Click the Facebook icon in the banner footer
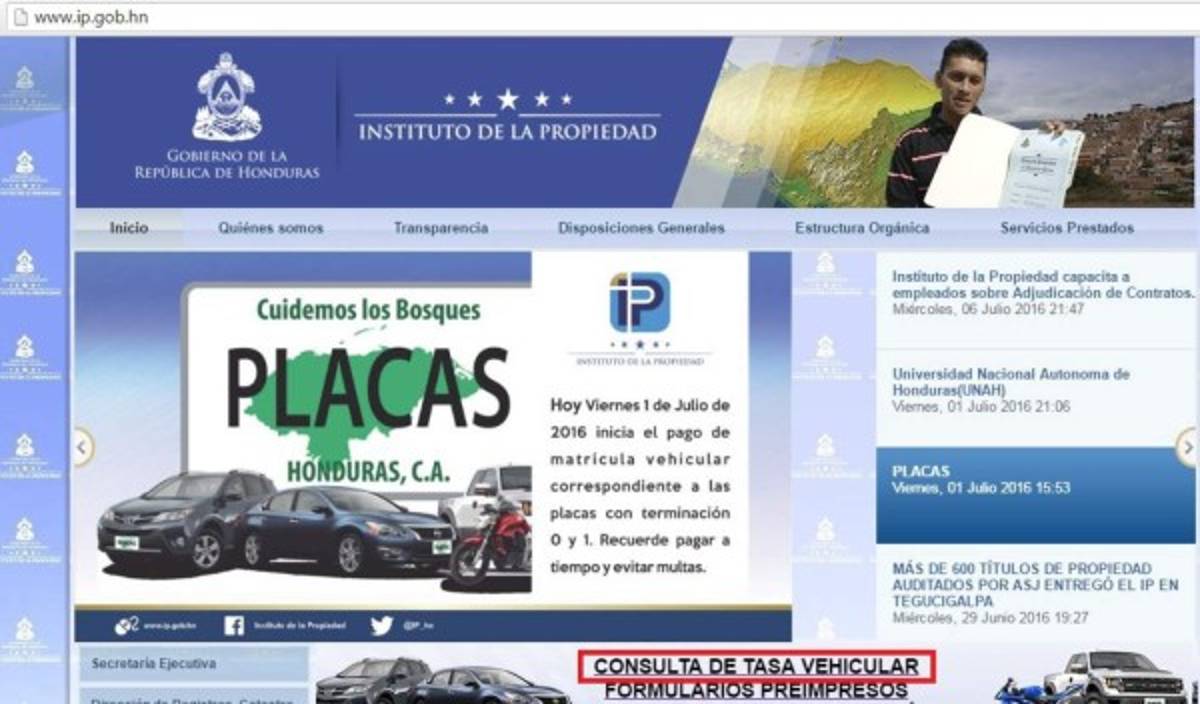The width and height of the screenshot is (1200, 704). 234,626
